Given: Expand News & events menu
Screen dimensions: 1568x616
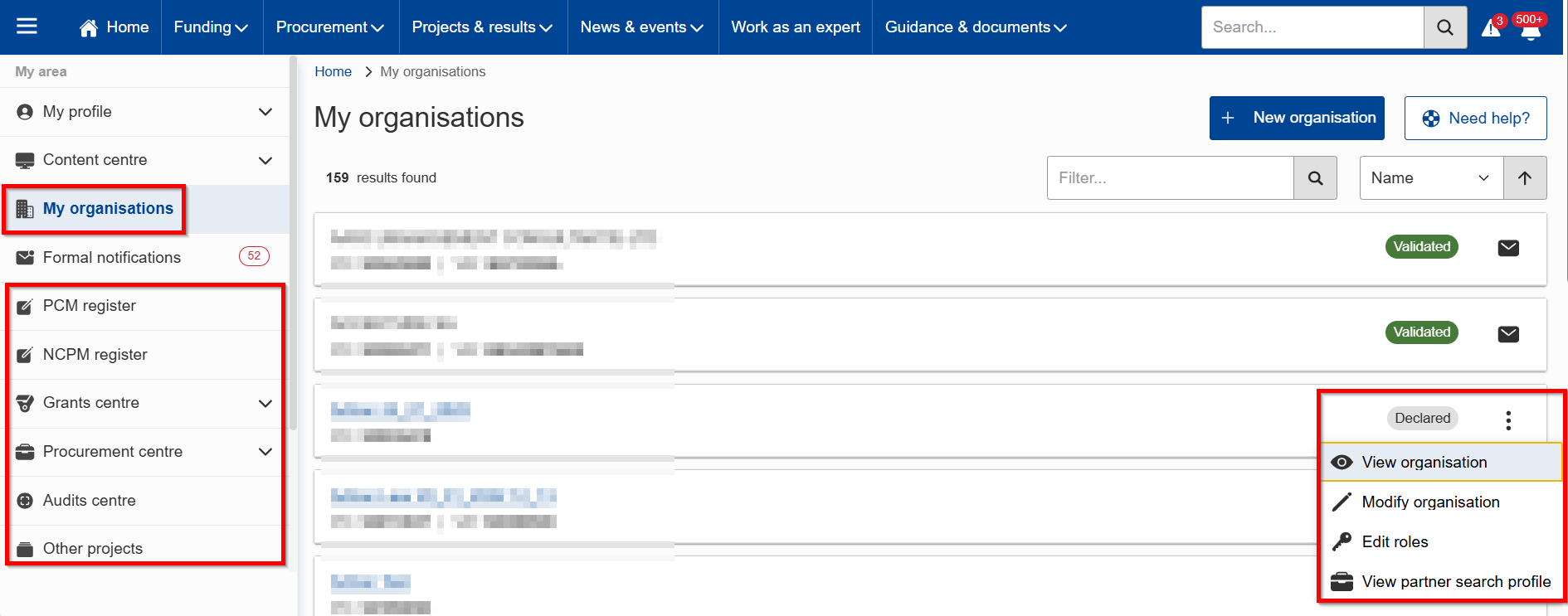Looking at the screenshot, I should point(641,27).
